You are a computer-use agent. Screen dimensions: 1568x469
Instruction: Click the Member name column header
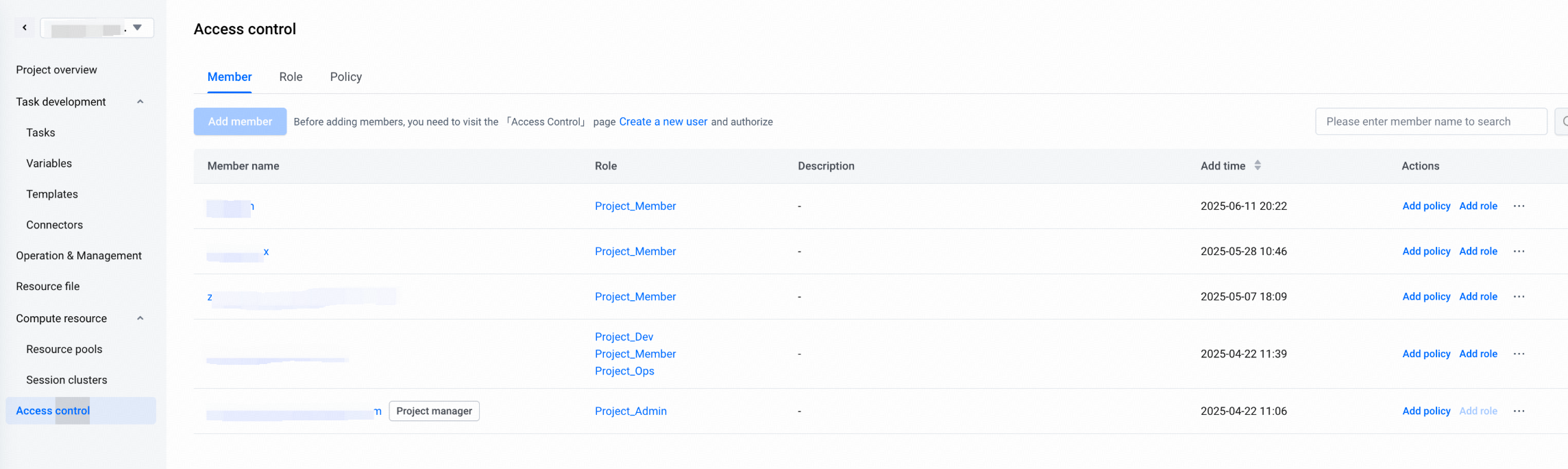[243, 166]
